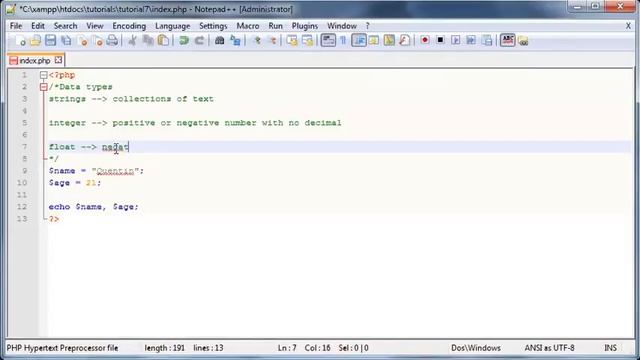
Task: Open the ? help menu
Action: (x=367, y=26)
